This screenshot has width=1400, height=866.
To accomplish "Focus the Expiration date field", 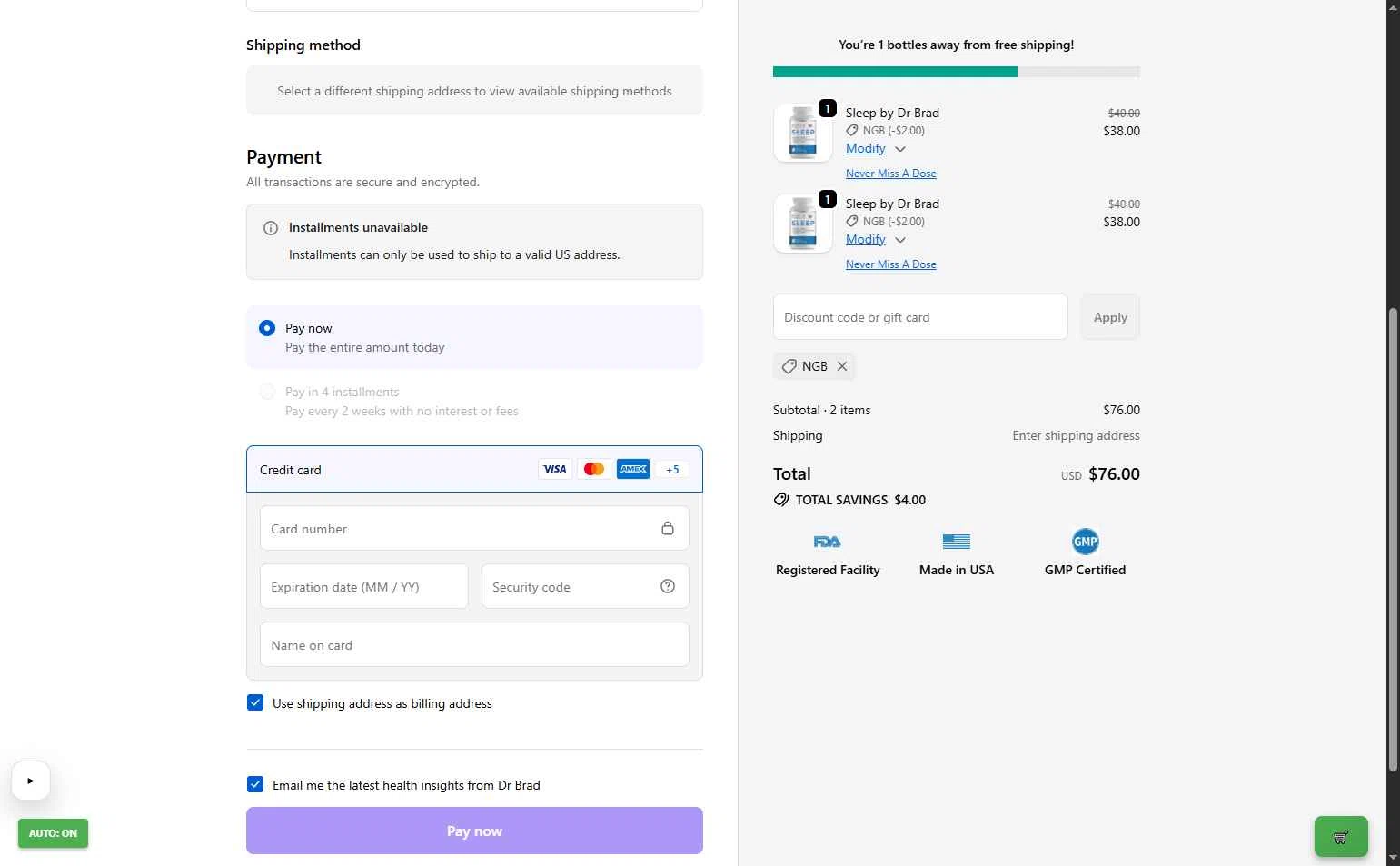I will tap(363, 586).
